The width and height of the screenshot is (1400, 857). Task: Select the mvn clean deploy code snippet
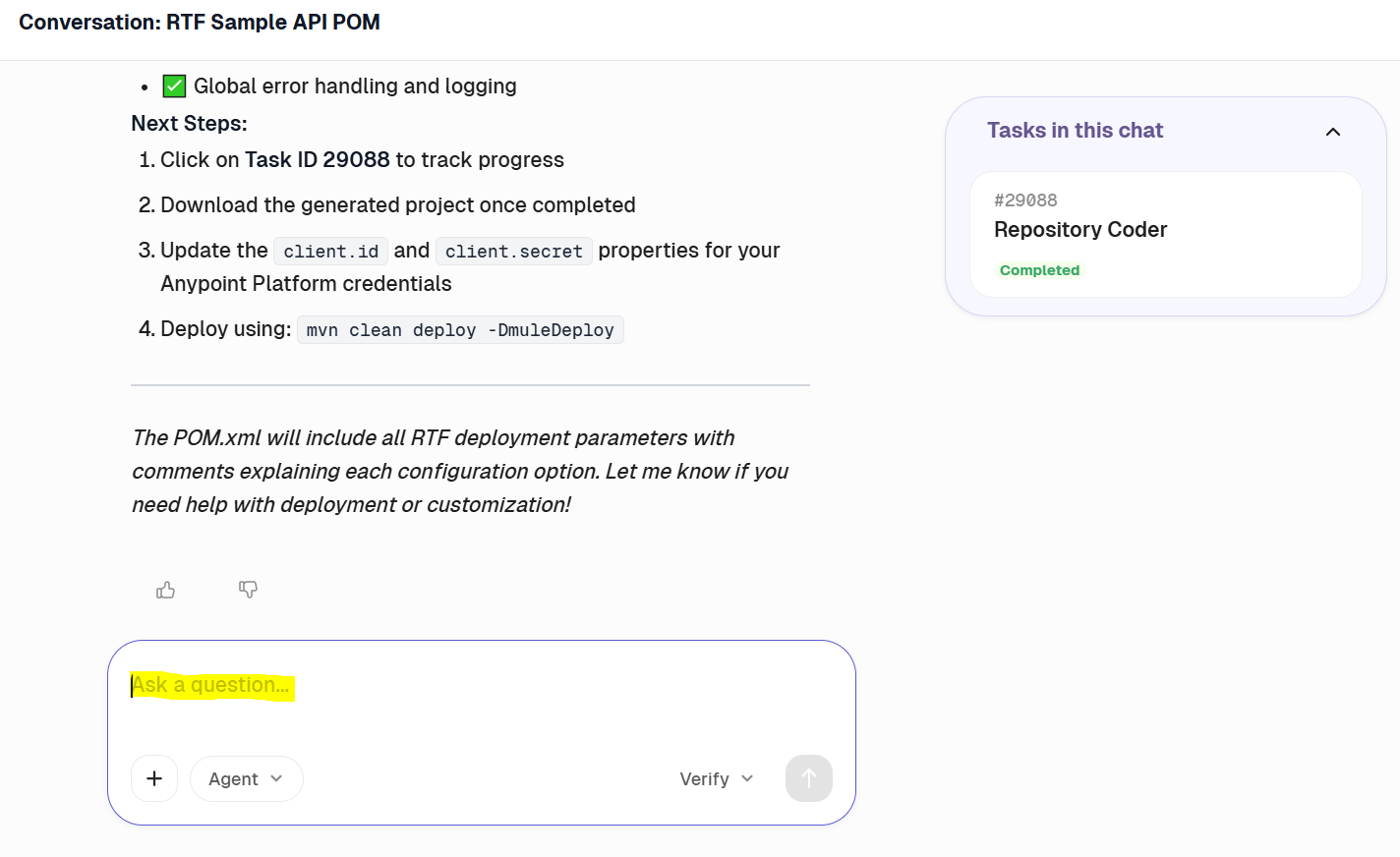click(x=459, y=328)
